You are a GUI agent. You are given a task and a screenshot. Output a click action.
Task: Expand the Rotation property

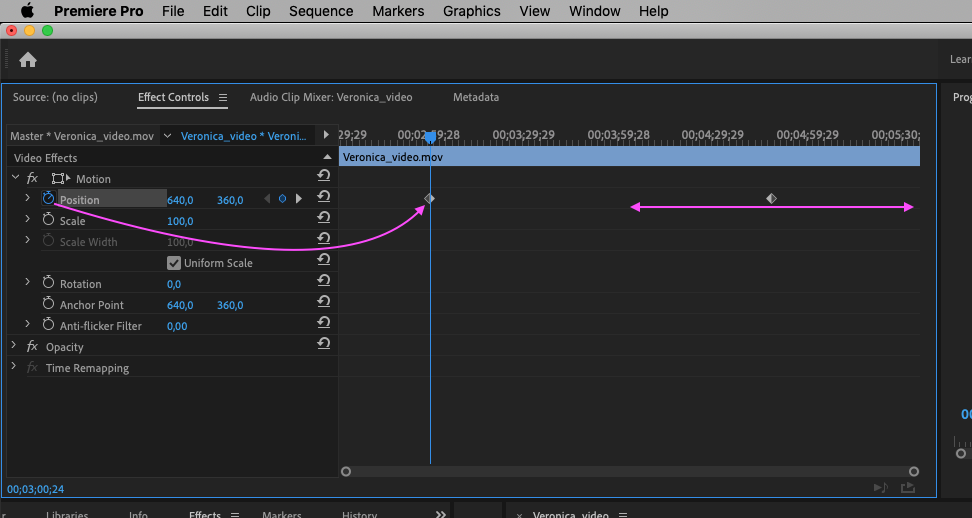(x=27, y=284)
